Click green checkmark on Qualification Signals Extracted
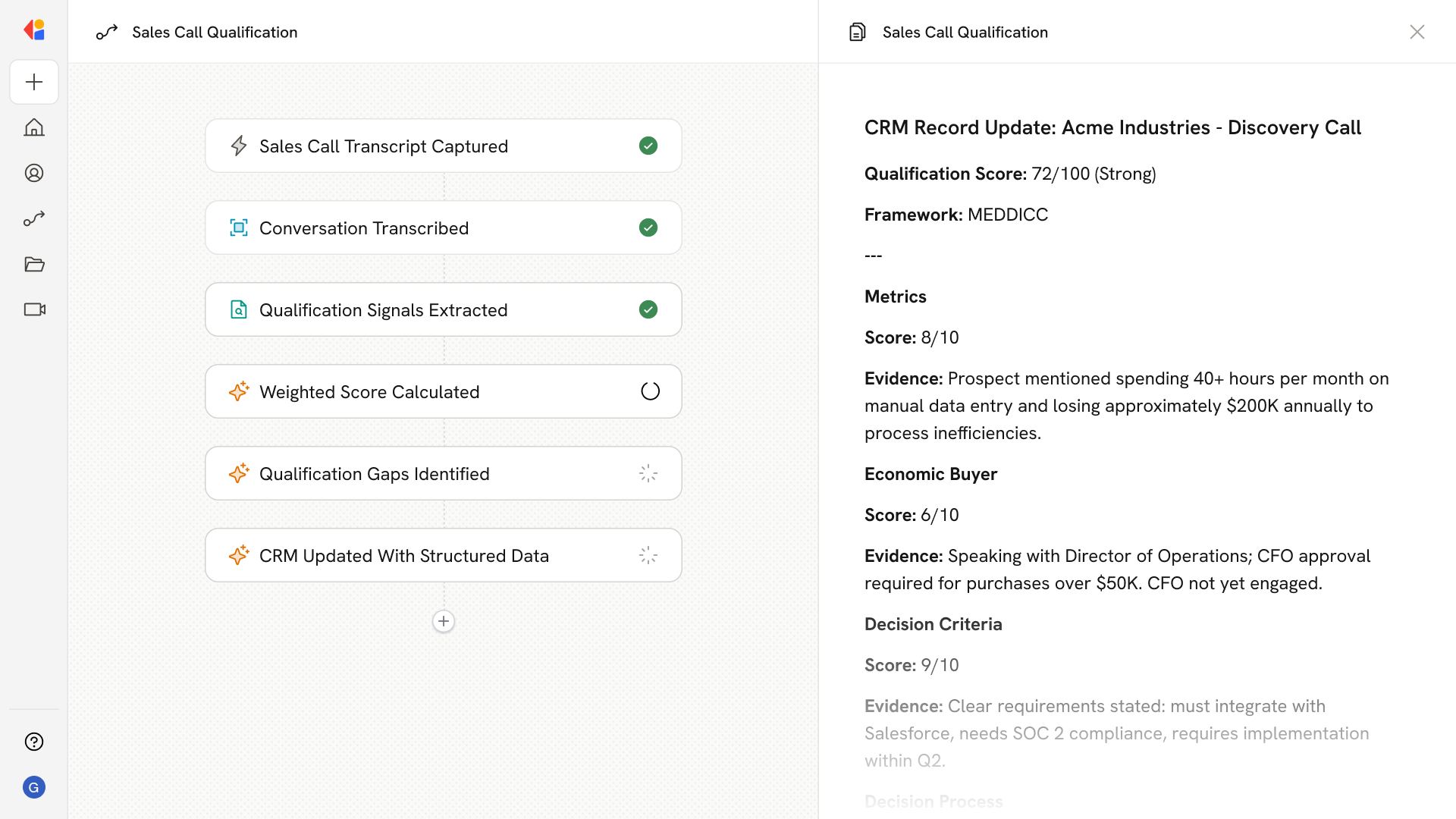 pyautogui.click(x=648, y=309)
